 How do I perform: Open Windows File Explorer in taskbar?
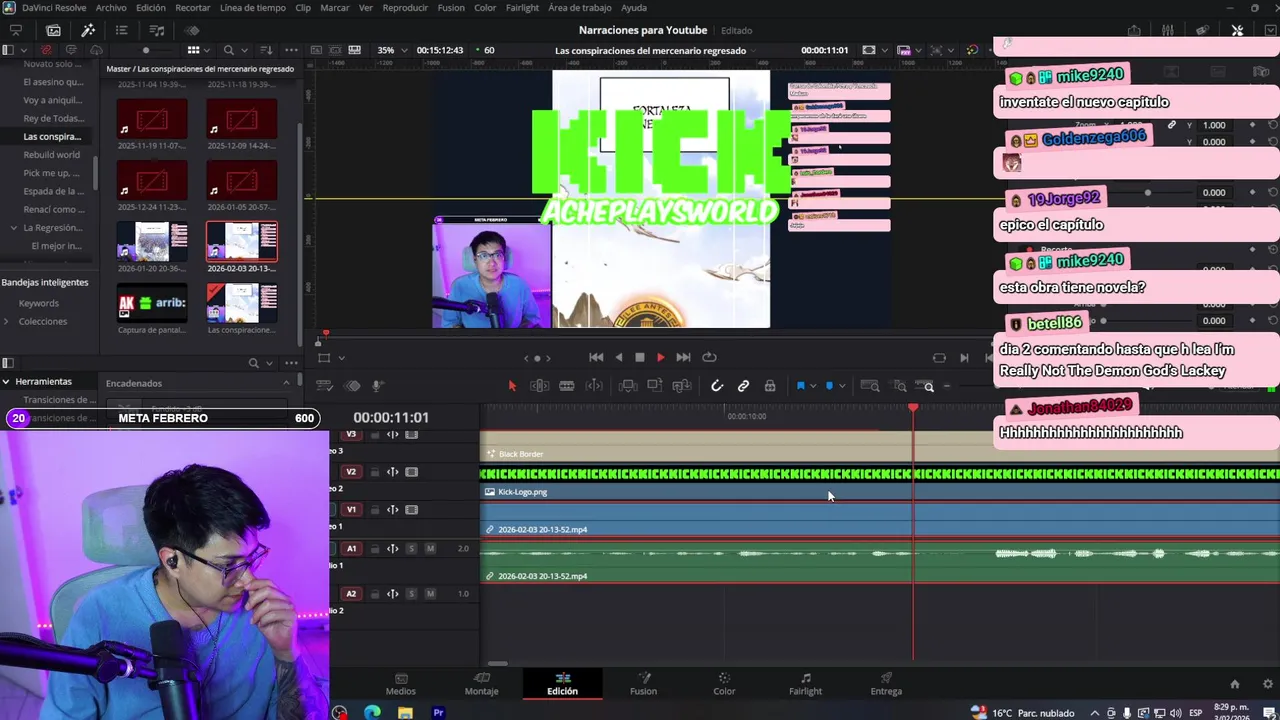405,713
